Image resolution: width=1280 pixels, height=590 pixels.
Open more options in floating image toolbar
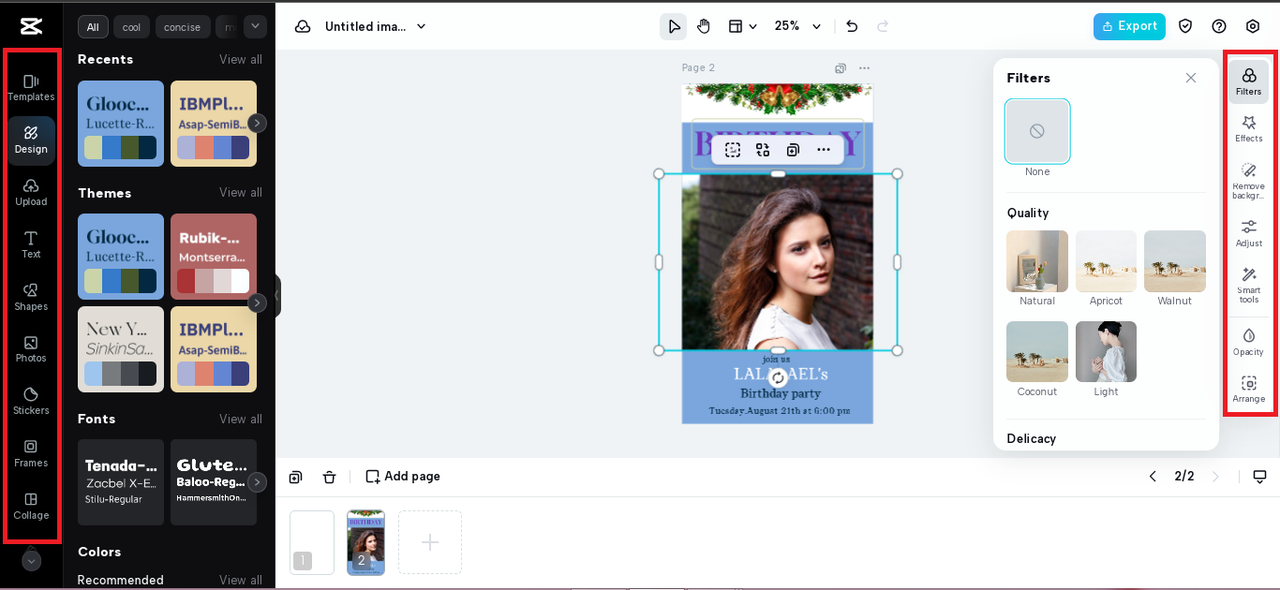pyautogui.click(x=823, y=150)
